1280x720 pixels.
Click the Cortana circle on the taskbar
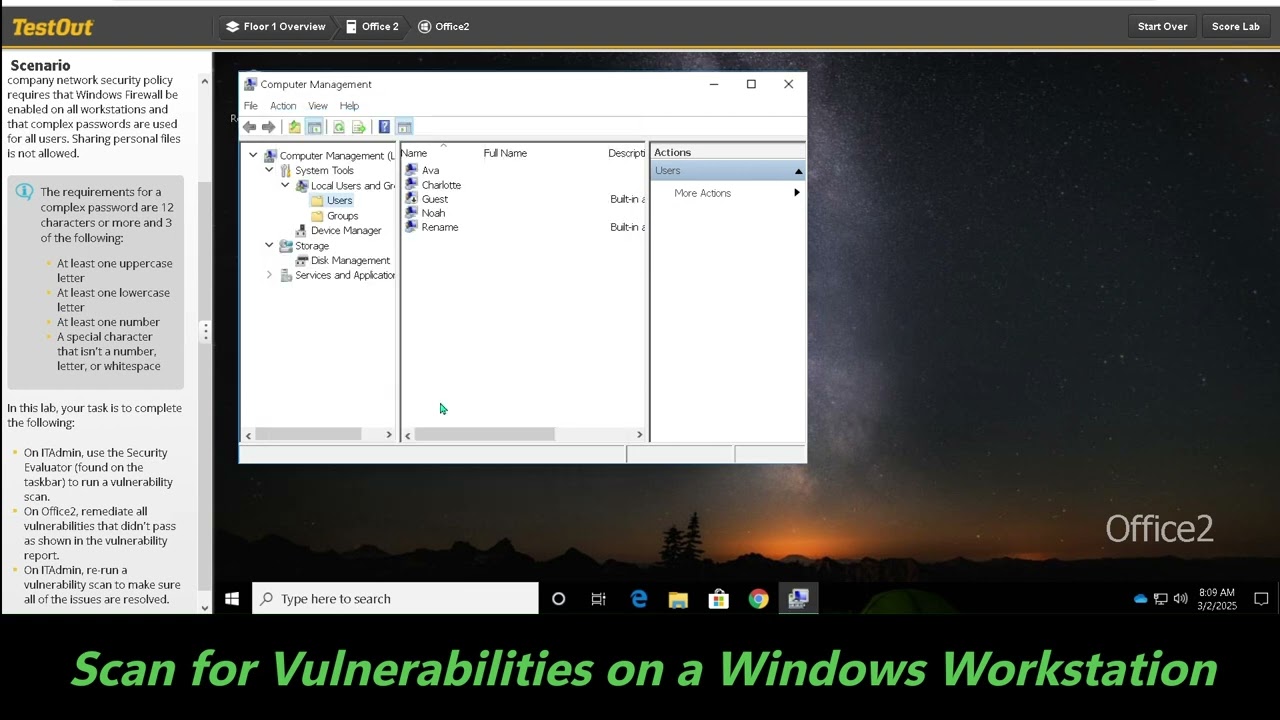pyautogui.click(x=559, y=599)
